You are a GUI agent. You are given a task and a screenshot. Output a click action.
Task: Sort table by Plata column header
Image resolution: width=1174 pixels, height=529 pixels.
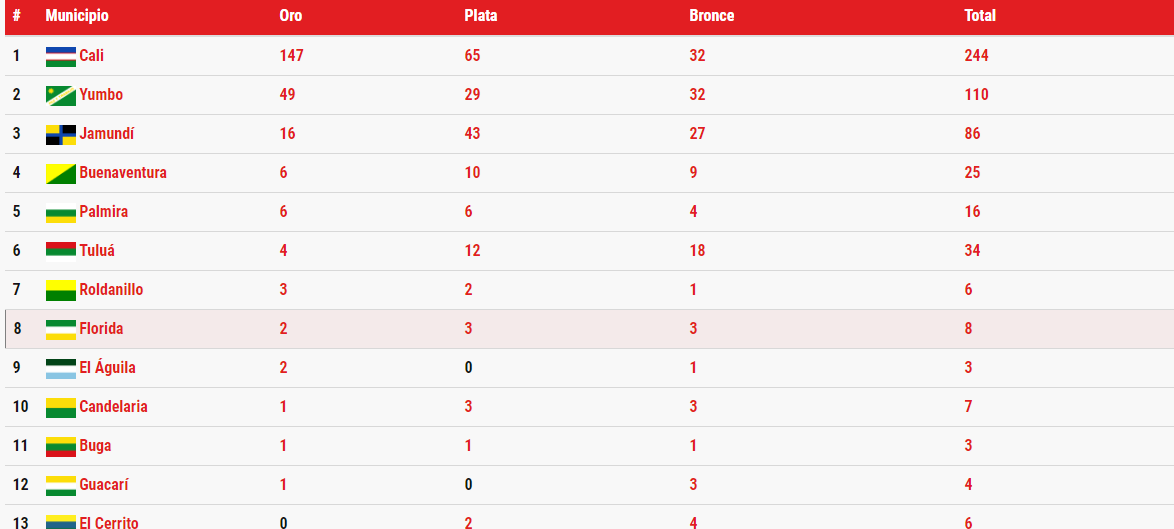(x=481, y=16)
